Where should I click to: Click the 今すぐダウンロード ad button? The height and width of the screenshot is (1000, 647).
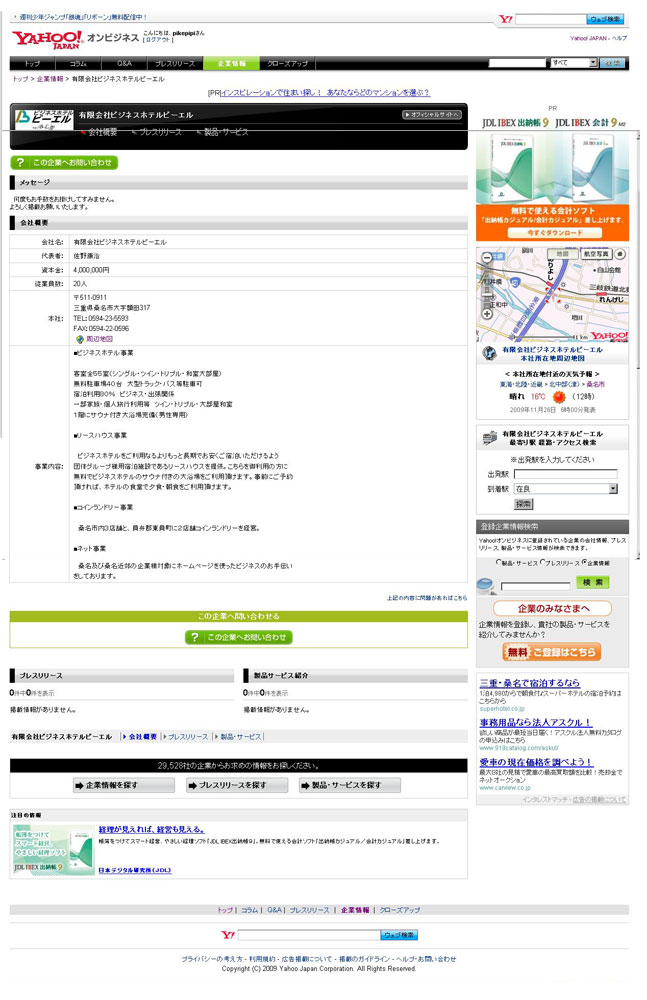pos(554,233)
